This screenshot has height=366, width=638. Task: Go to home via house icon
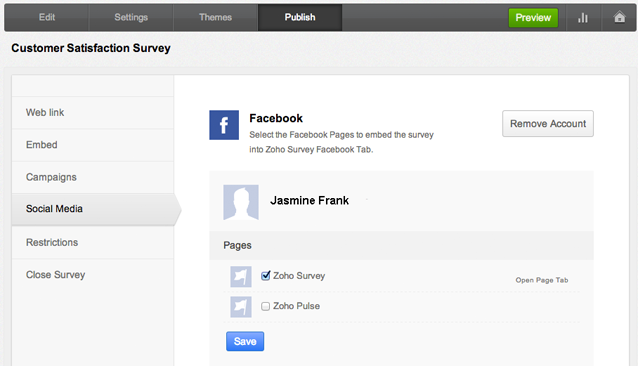tap(619, 17)
